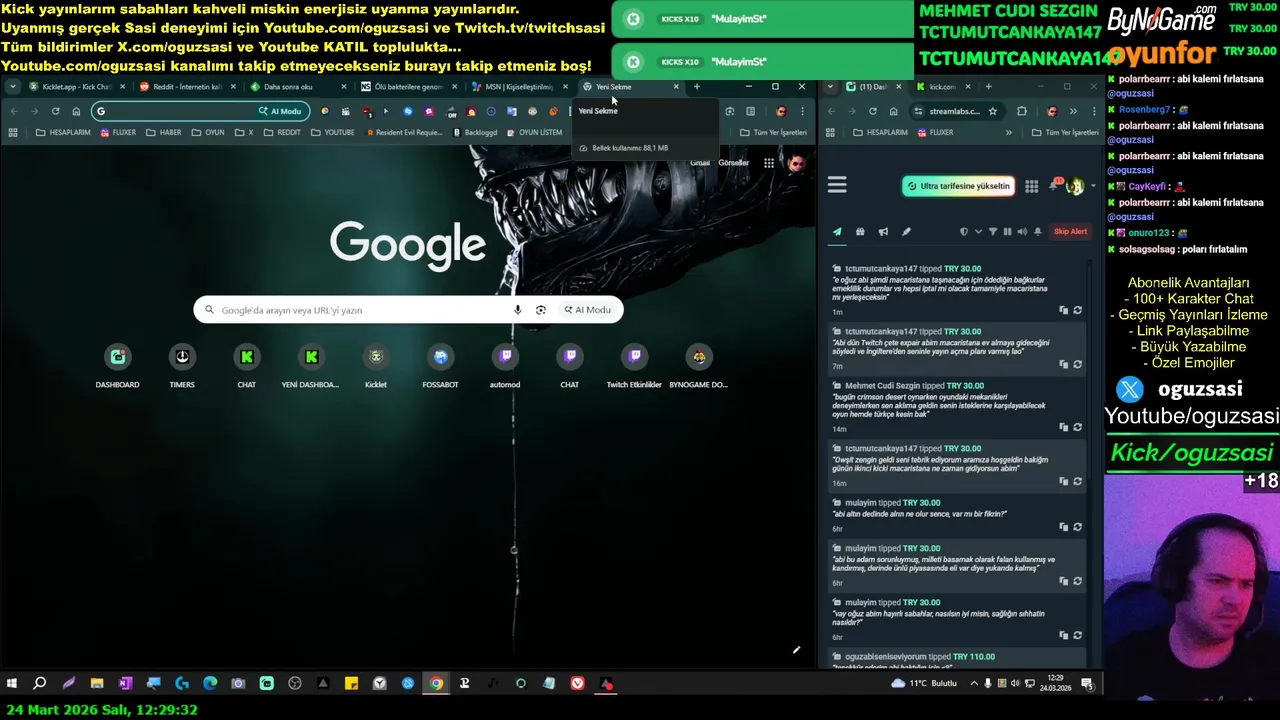Customize Chrome with pencil icon
This screenshot has height=720, width=1280.
[796, 650]
